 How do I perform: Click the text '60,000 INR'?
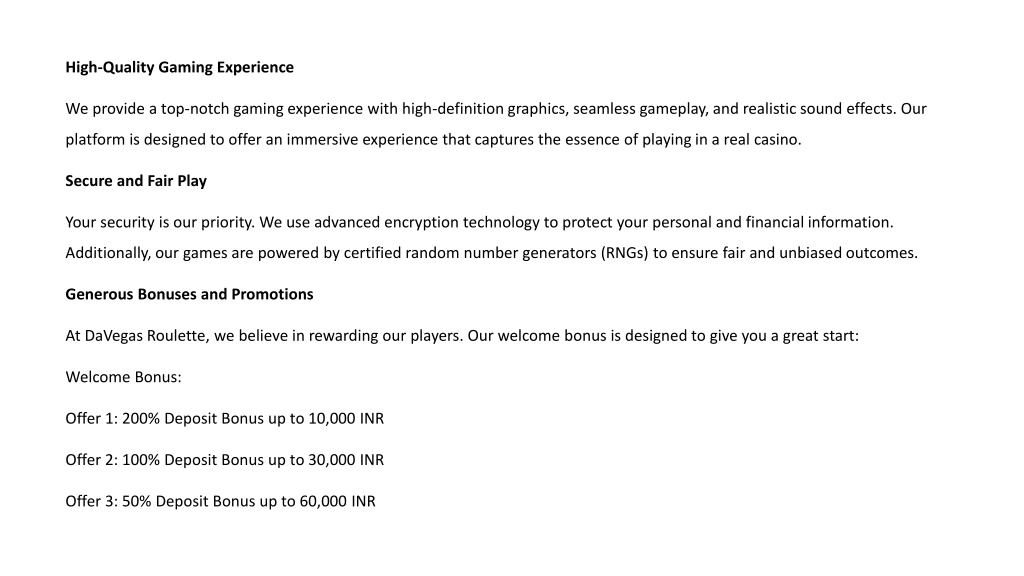(x=338, y=502)
